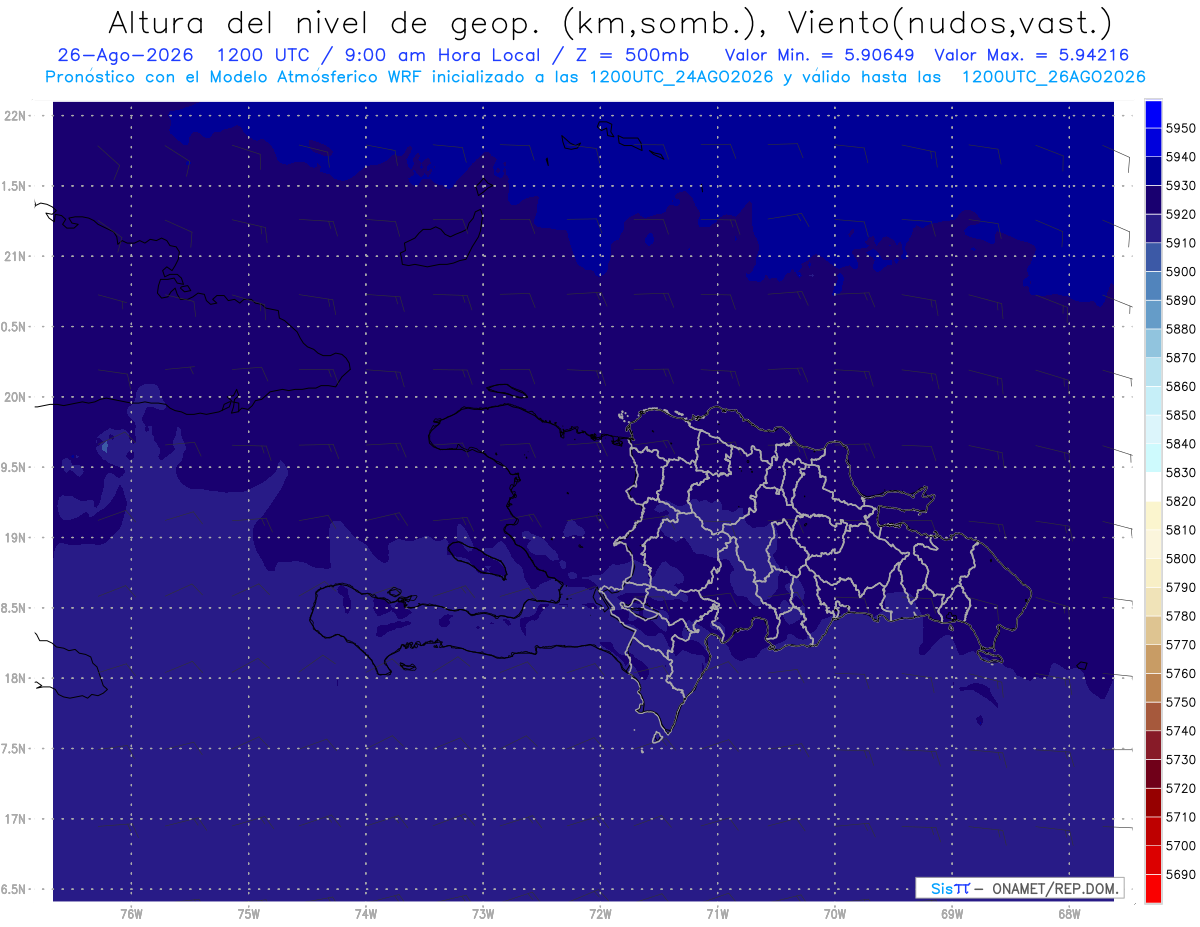Click the '5750' legend value
Viewport: 1200px width, 927px height.
[x=1181, y=702]
